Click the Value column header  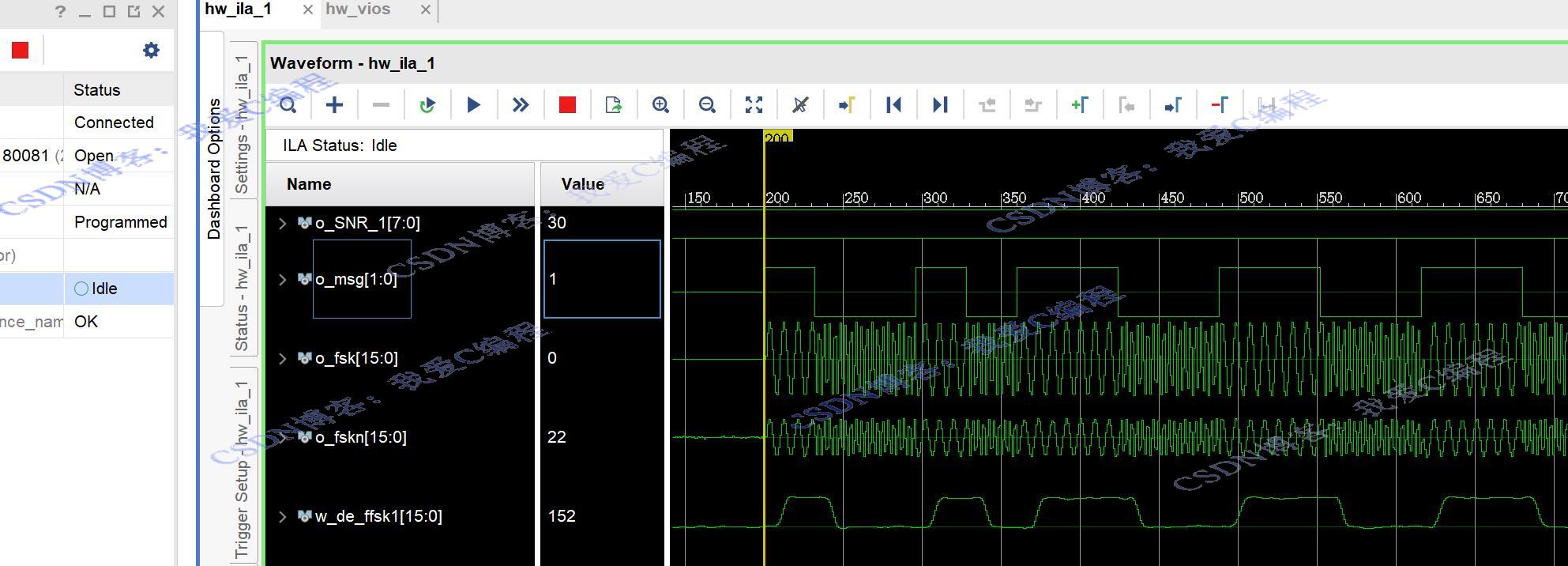tap(602, 184)
